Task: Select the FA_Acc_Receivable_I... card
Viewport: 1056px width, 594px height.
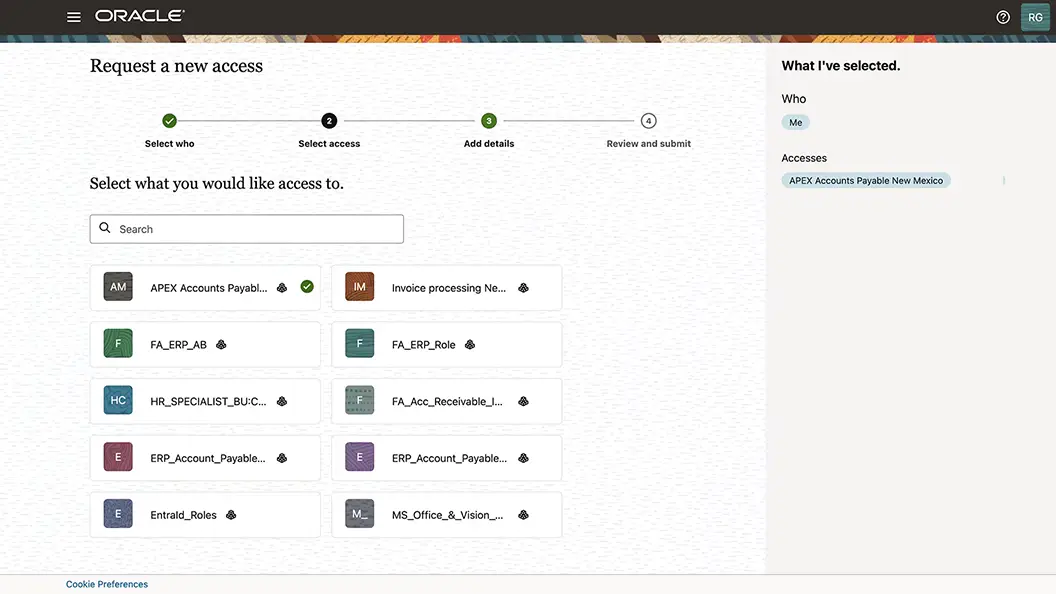Action: click(447, 401)
